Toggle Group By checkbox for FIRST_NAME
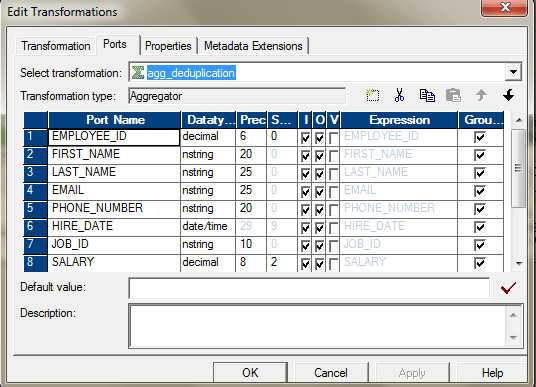Image resolution: width=536 pixels, height=387 pixels. pyautogui.click(x=480, y=155)
